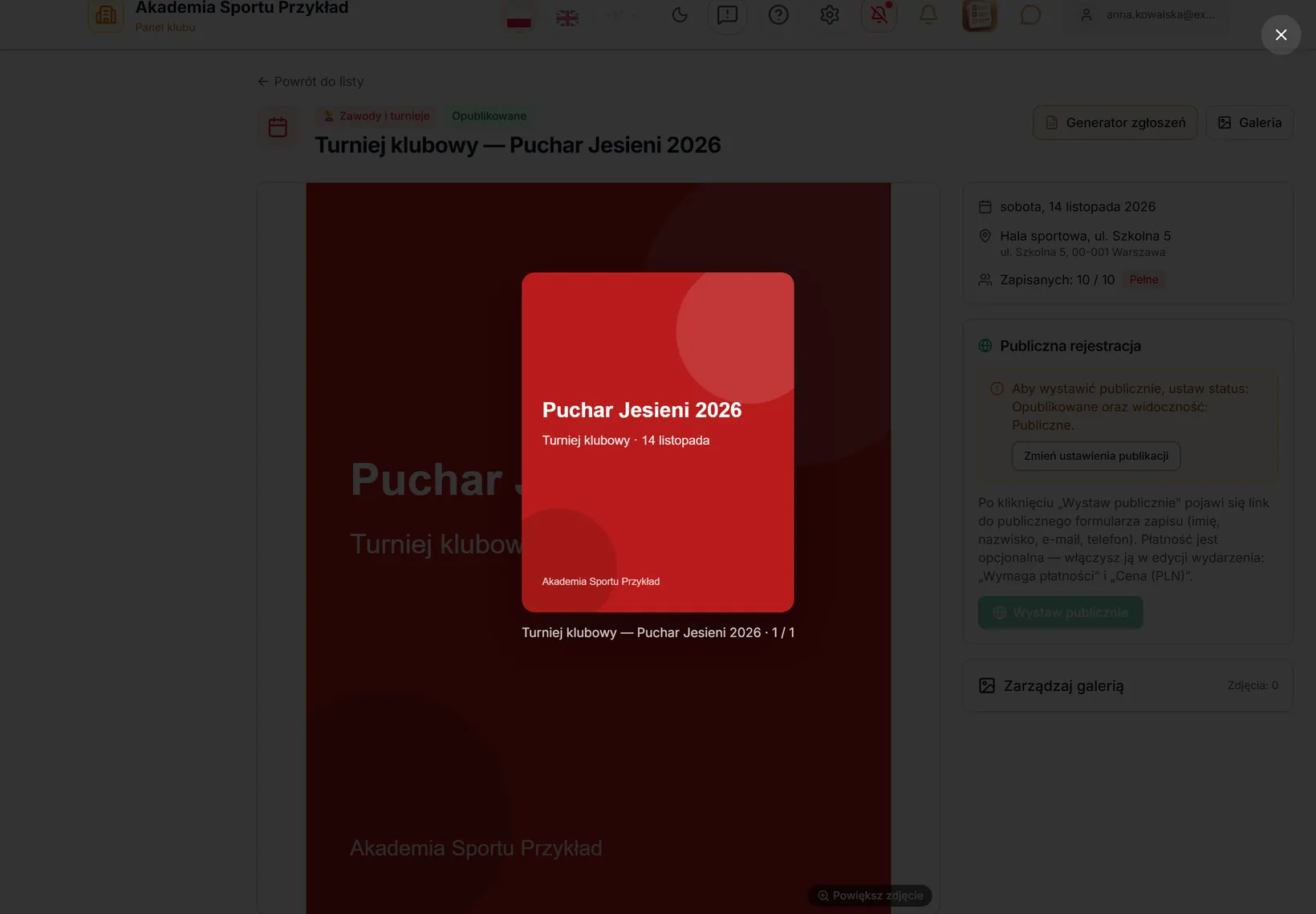Open the Generator zgłoszeń button
1316x914 pixels.
1115,123
